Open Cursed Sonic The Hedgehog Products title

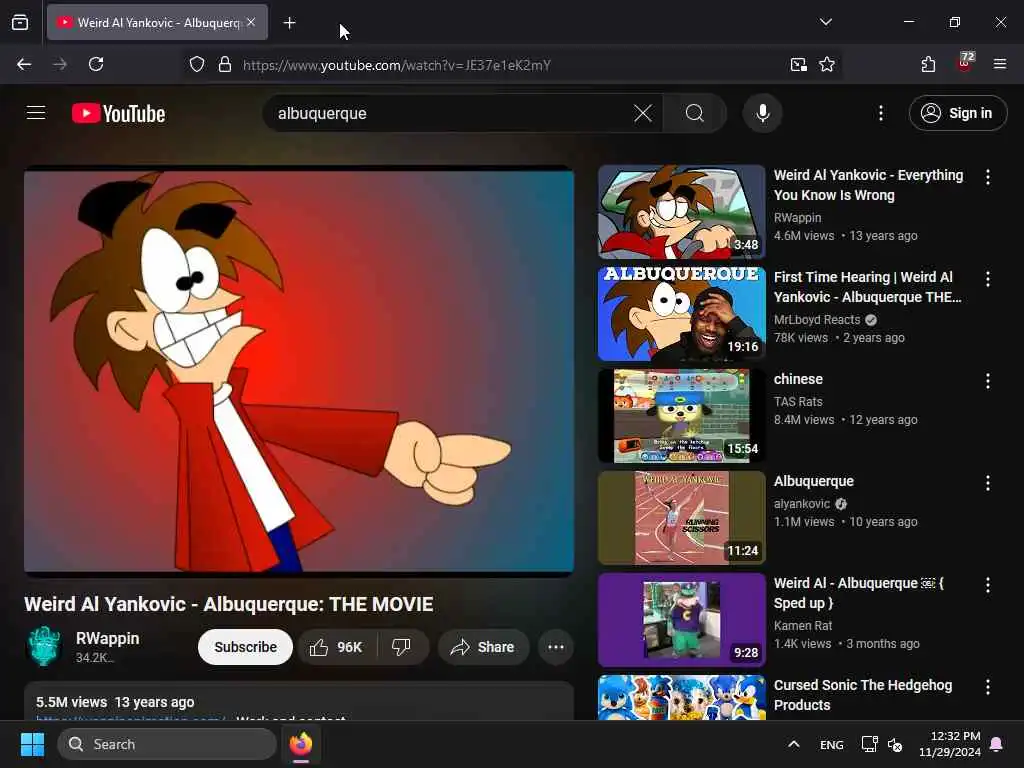(863, 695)
